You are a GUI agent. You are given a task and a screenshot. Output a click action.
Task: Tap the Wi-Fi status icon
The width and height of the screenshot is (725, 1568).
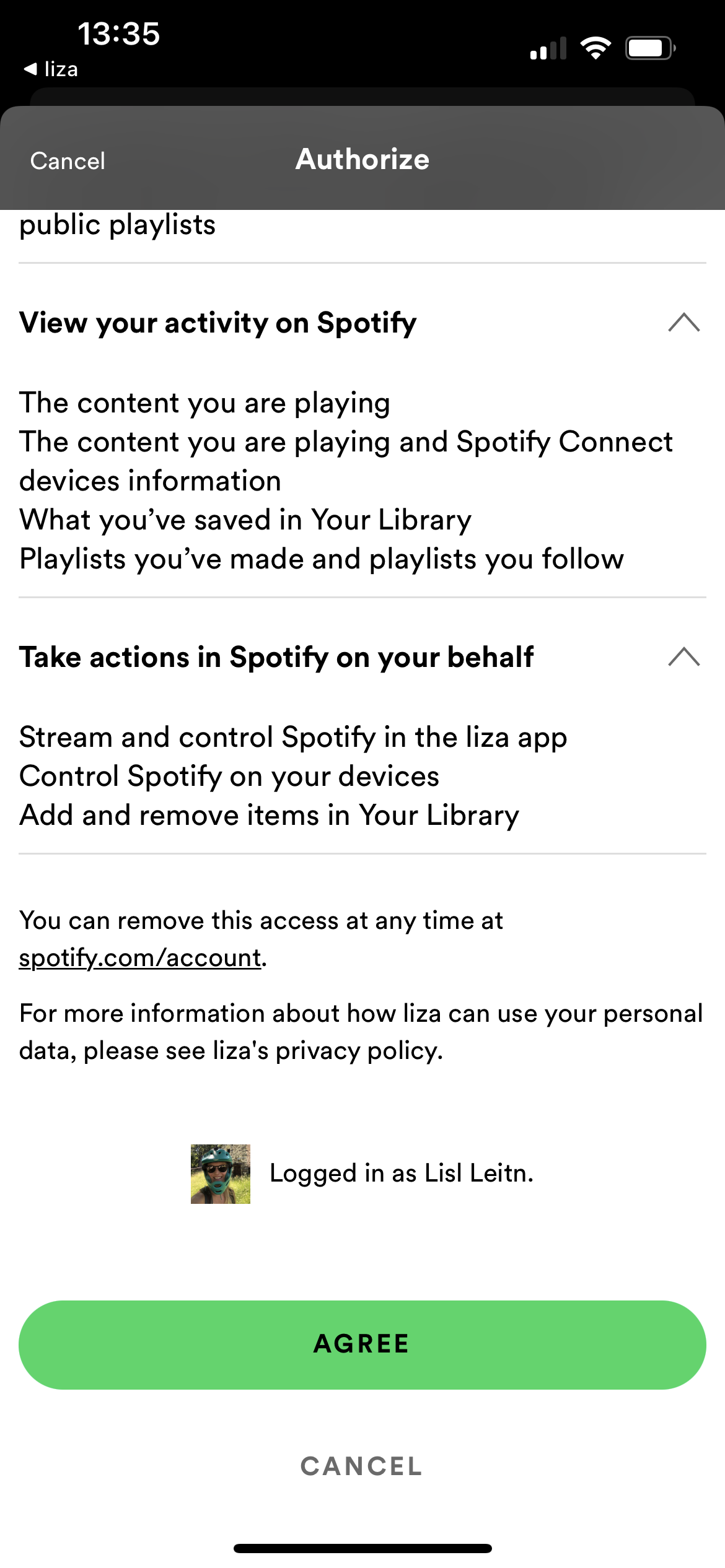click(x=595, y=48)
